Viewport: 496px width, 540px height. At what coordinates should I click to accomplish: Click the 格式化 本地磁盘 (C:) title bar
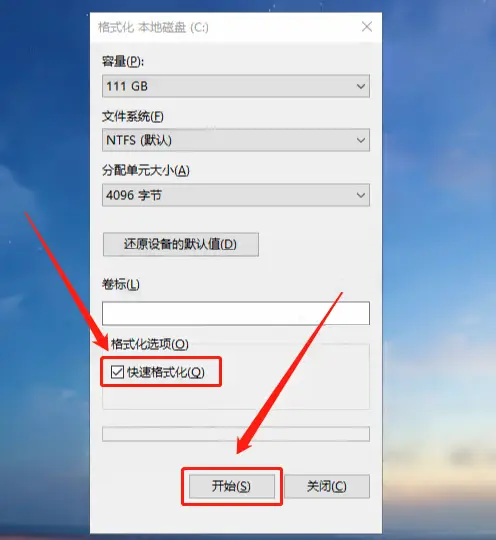153,27
